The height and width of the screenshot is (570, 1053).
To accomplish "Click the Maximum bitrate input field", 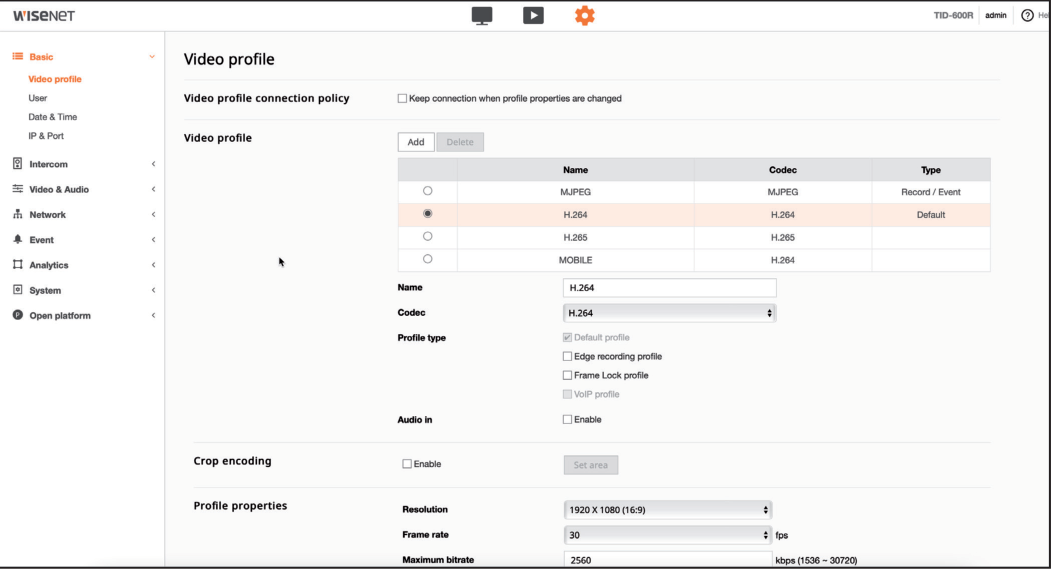I will tap(668, 560).
